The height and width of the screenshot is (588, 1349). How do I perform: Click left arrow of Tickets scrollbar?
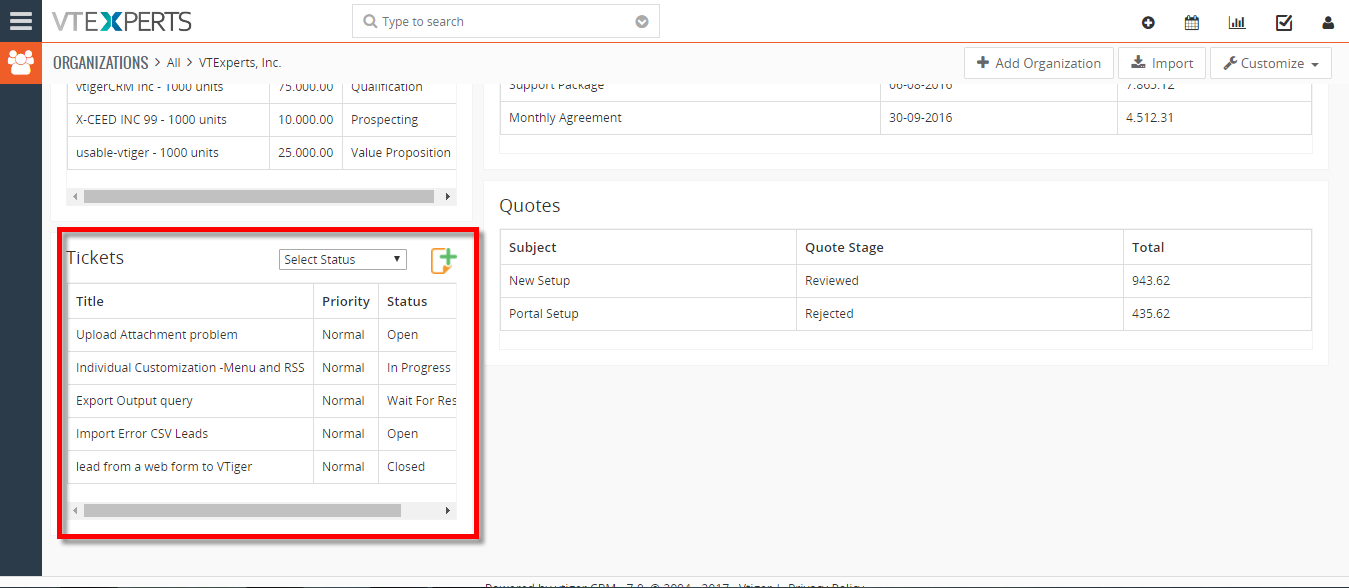[x=75, y=511]
